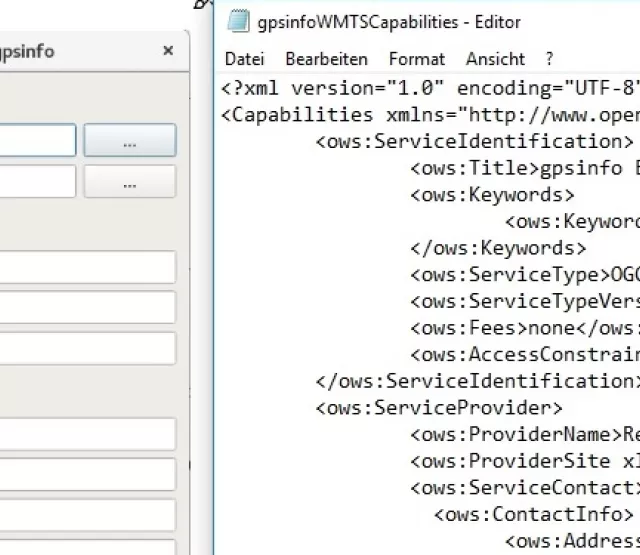Open the Ansicht menu
Screen dimensions: 640x555
click(495, 59)
